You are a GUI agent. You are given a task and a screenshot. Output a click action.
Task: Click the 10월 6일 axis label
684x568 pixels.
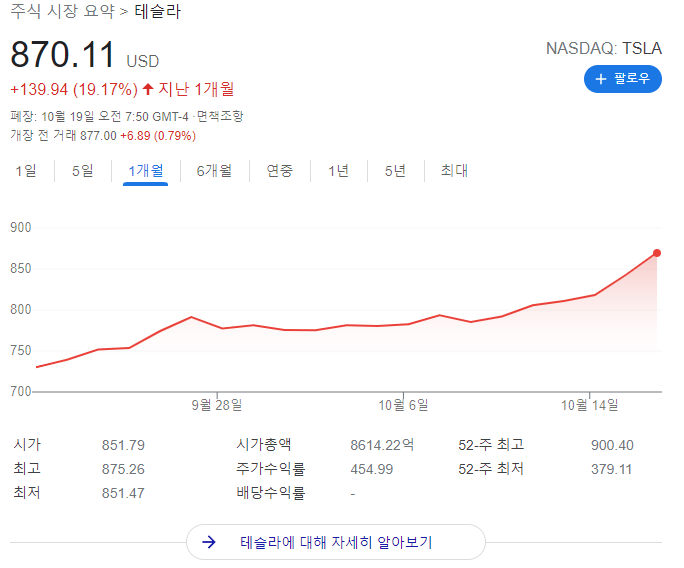[x=403, y=405]
